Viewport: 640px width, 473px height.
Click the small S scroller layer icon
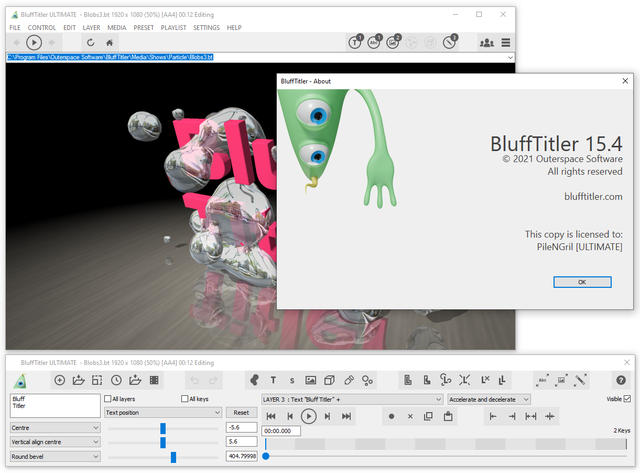coord(292,381)
